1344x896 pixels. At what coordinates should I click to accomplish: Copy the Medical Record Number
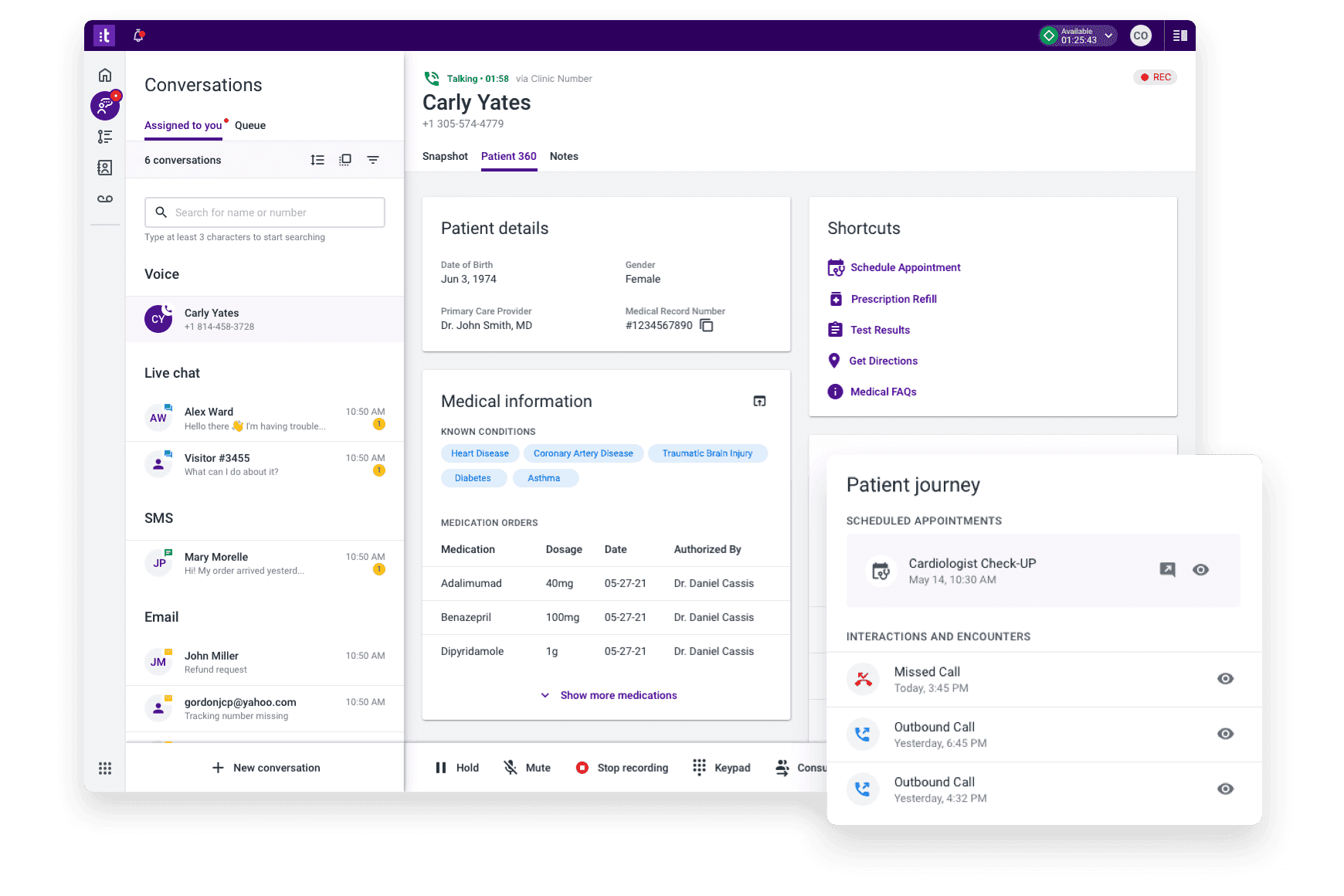(706, 326)
